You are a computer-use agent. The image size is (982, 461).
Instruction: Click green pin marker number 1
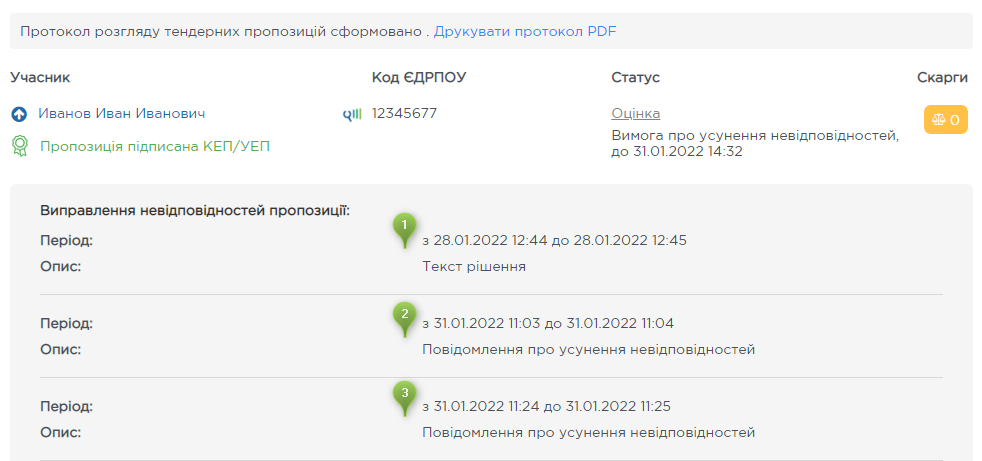pos(404,227)
